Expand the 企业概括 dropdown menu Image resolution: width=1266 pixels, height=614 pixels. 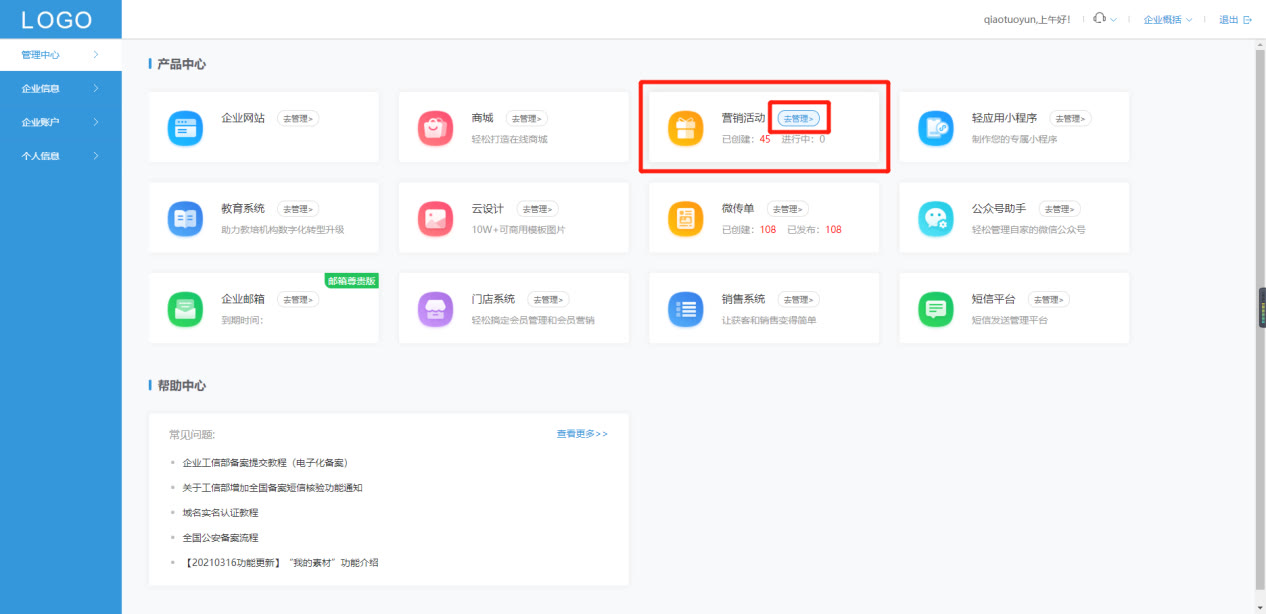coord(1166,18)
